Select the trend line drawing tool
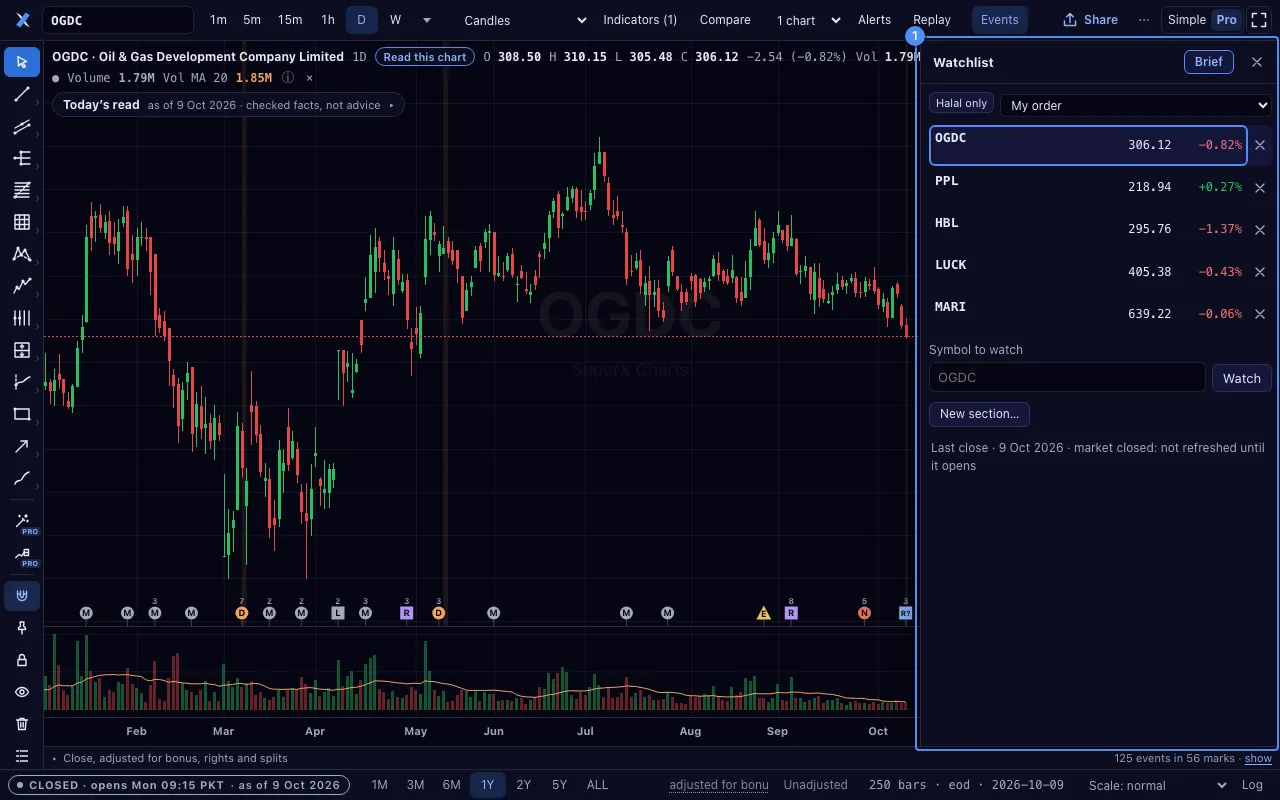 [x=22, y=94]
